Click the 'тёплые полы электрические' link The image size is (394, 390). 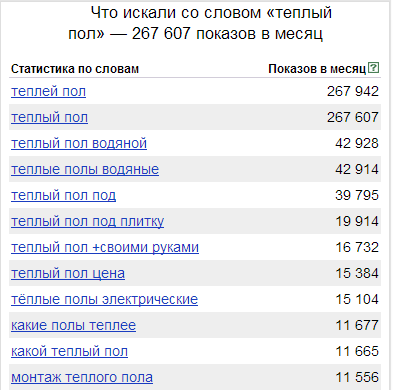[104, 299]
